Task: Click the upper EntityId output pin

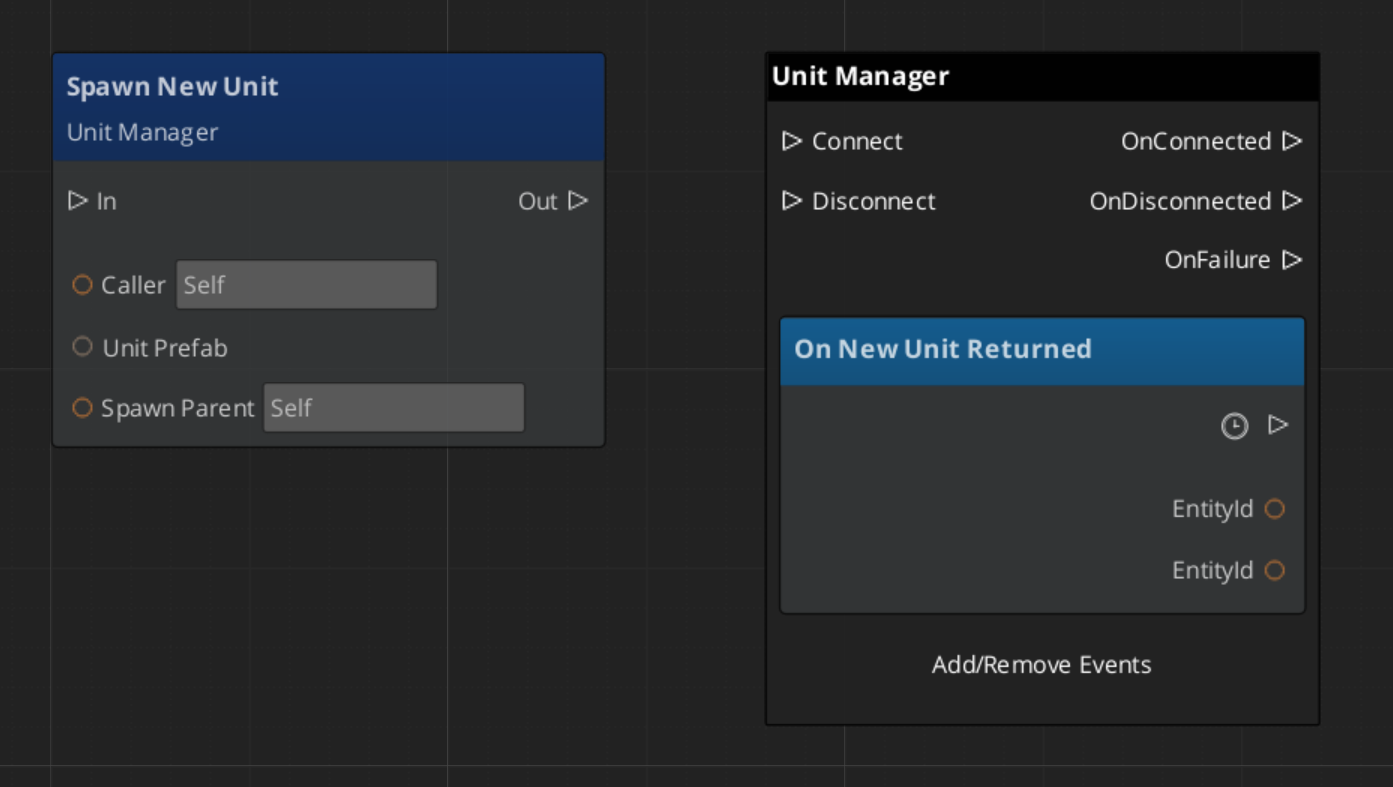Action: 1274,509
